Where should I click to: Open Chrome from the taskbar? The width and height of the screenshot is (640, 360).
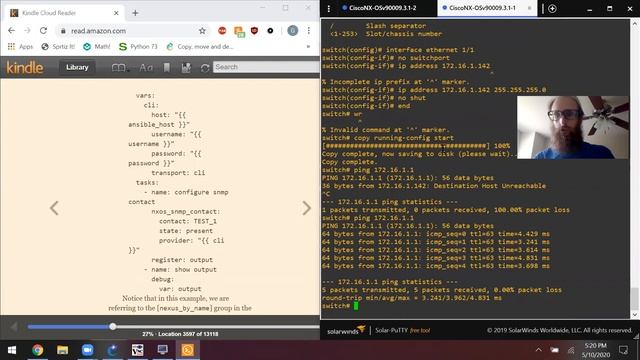(x=38, y=350)
